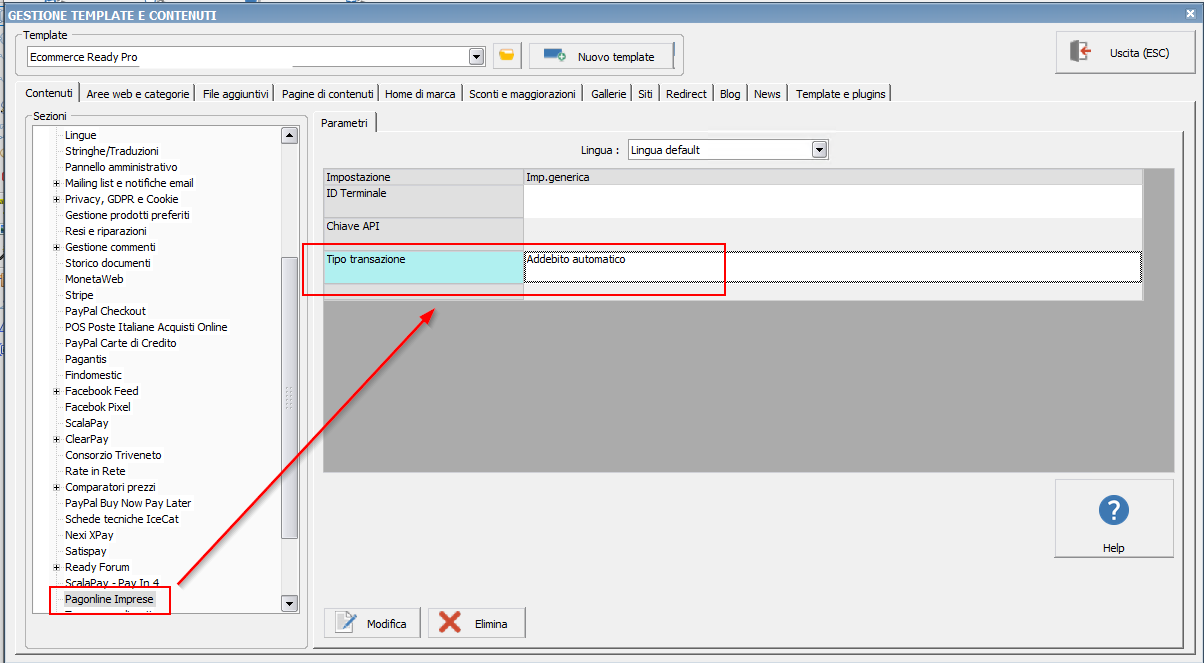
Task: Select Gestione prodotti preferiti item
Action: click(x=127, y=215)
